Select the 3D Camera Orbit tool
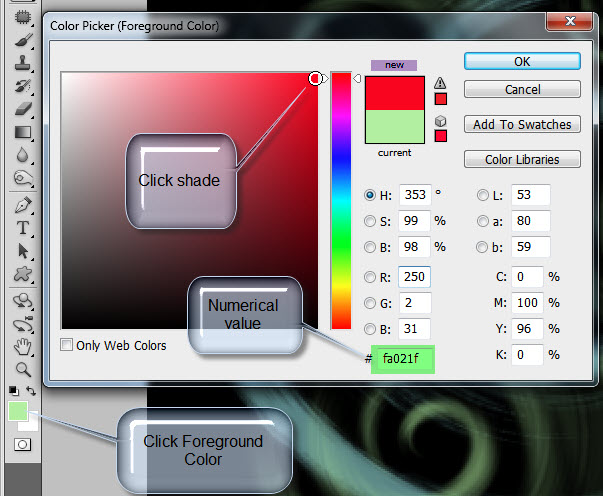The image size is (603, 496). point(23,324)
